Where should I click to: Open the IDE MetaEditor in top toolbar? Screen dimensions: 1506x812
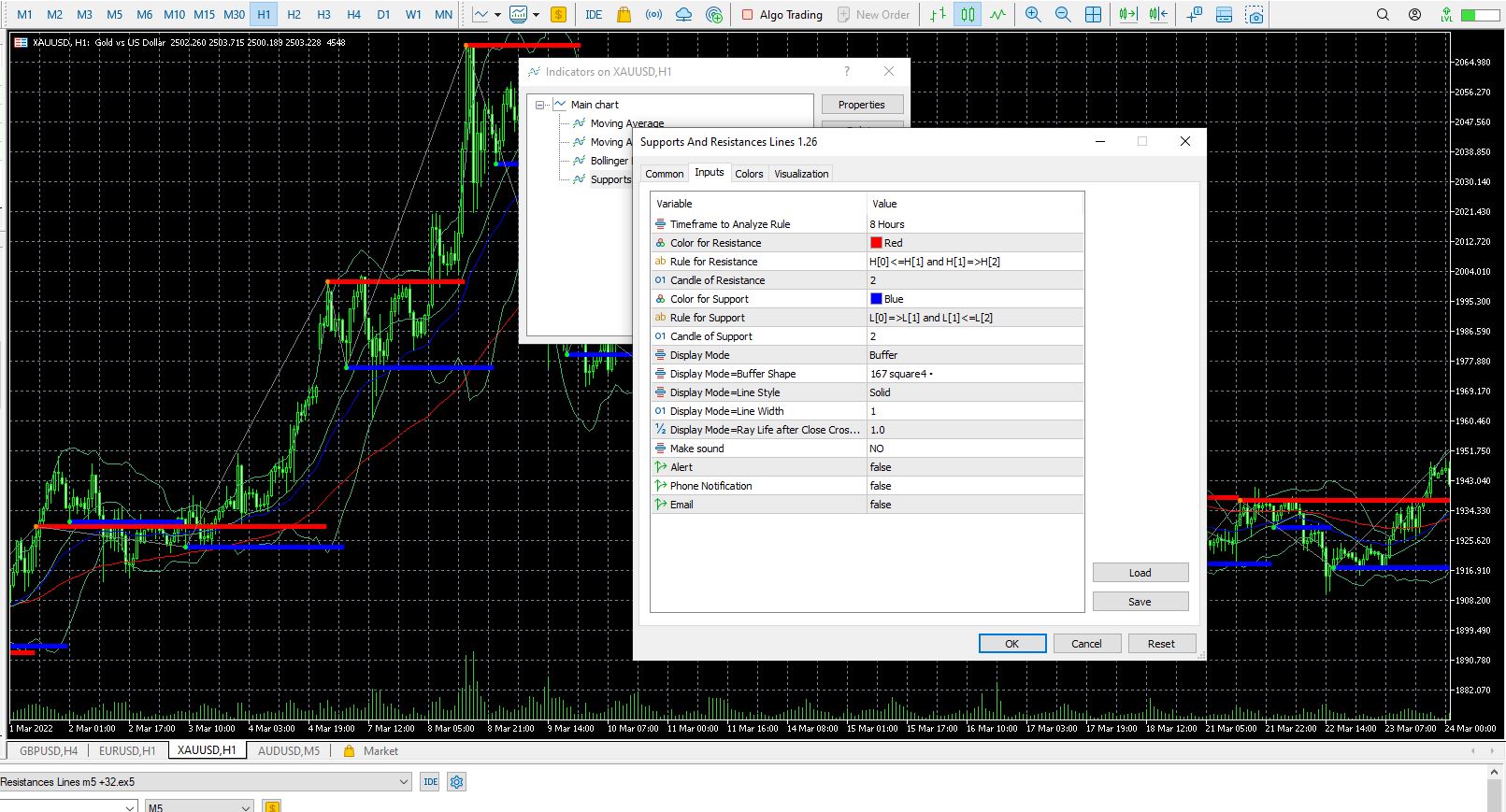594,14
